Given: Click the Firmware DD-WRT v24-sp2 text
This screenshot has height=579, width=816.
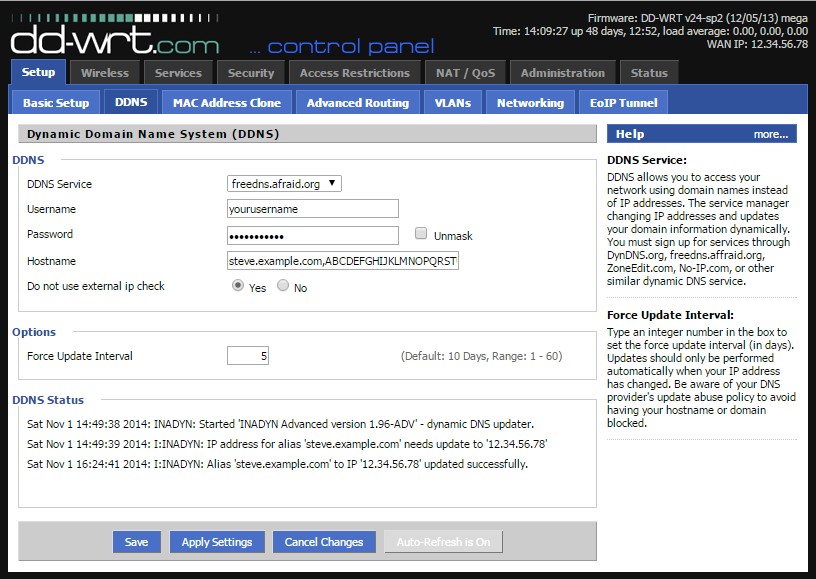Looking at the screenshot, I should pos(698,18).
